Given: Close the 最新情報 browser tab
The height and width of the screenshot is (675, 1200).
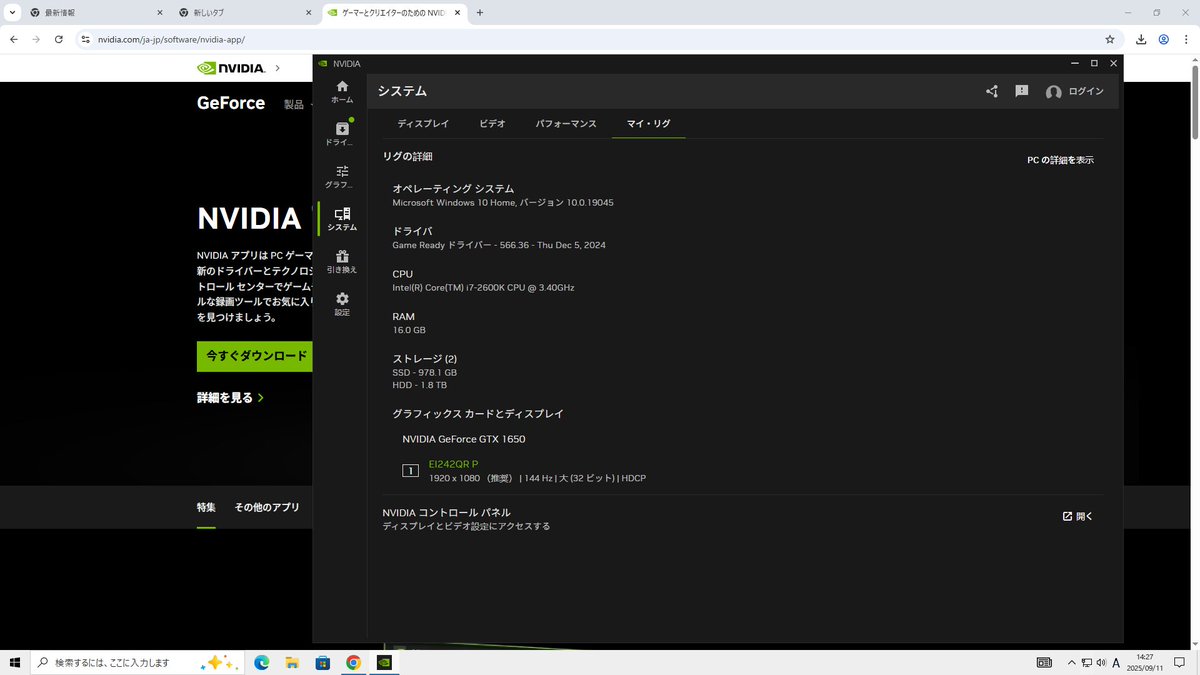Looking at the screenshot, I should coord(159,13).
